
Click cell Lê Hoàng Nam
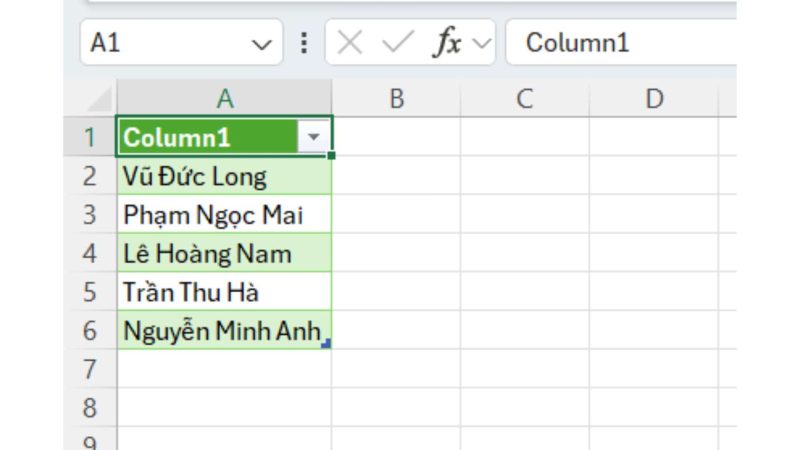(224, 254)
